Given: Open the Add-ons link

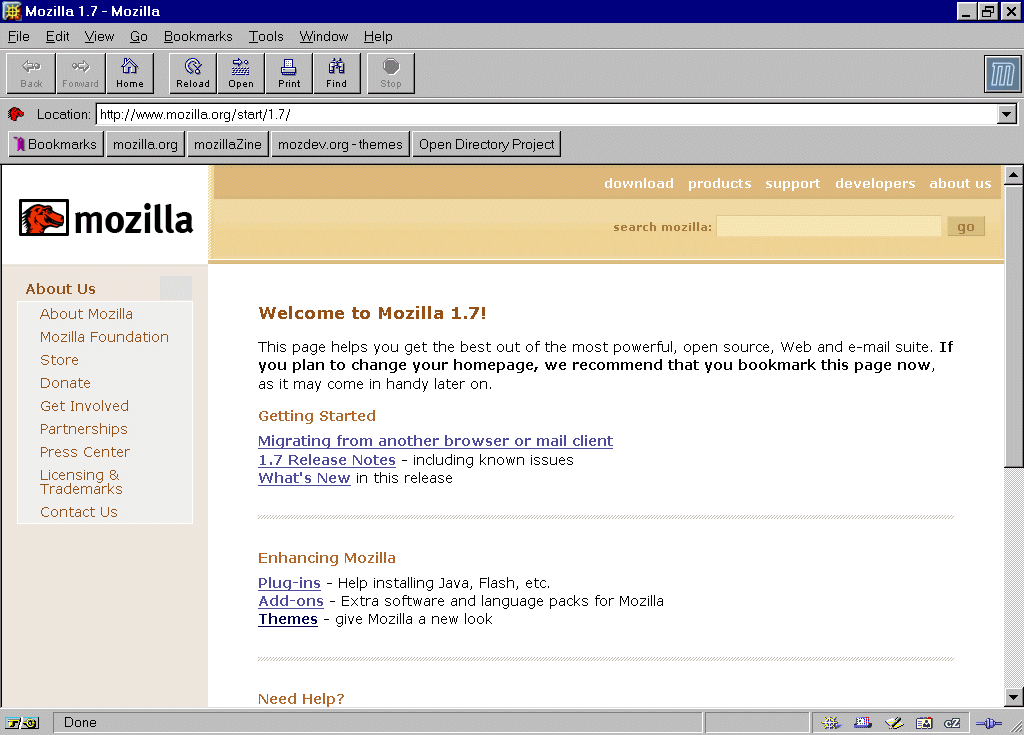Looking at the screenshot, I should pyautogui.click(x=291, y=601).
